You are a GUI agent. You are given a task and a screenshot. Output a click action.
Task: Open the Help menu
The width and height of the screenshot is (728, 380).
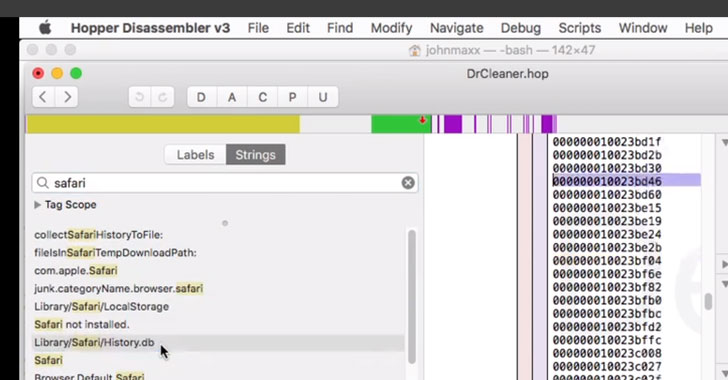[698, 28]
